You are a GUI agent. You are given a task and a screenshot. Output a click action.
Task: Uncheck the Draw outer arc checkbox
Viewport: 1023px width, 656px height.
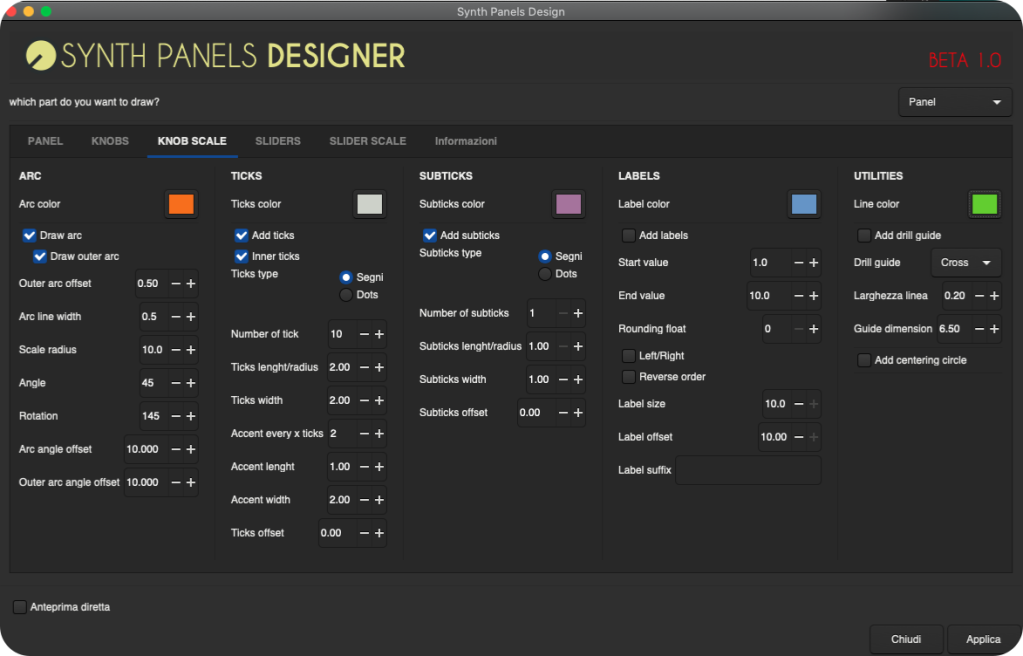(40, 257)
